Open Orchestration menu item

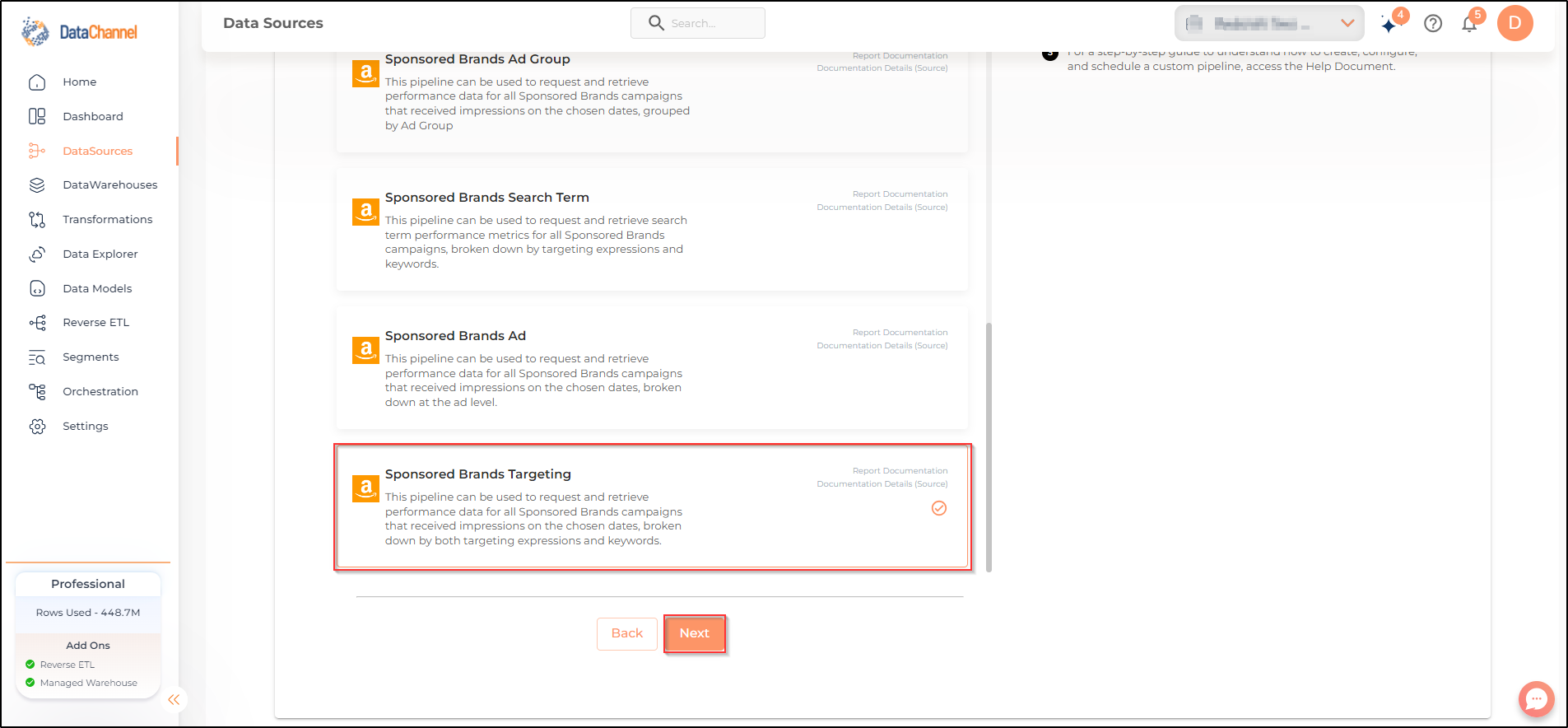tap(100, 392)
